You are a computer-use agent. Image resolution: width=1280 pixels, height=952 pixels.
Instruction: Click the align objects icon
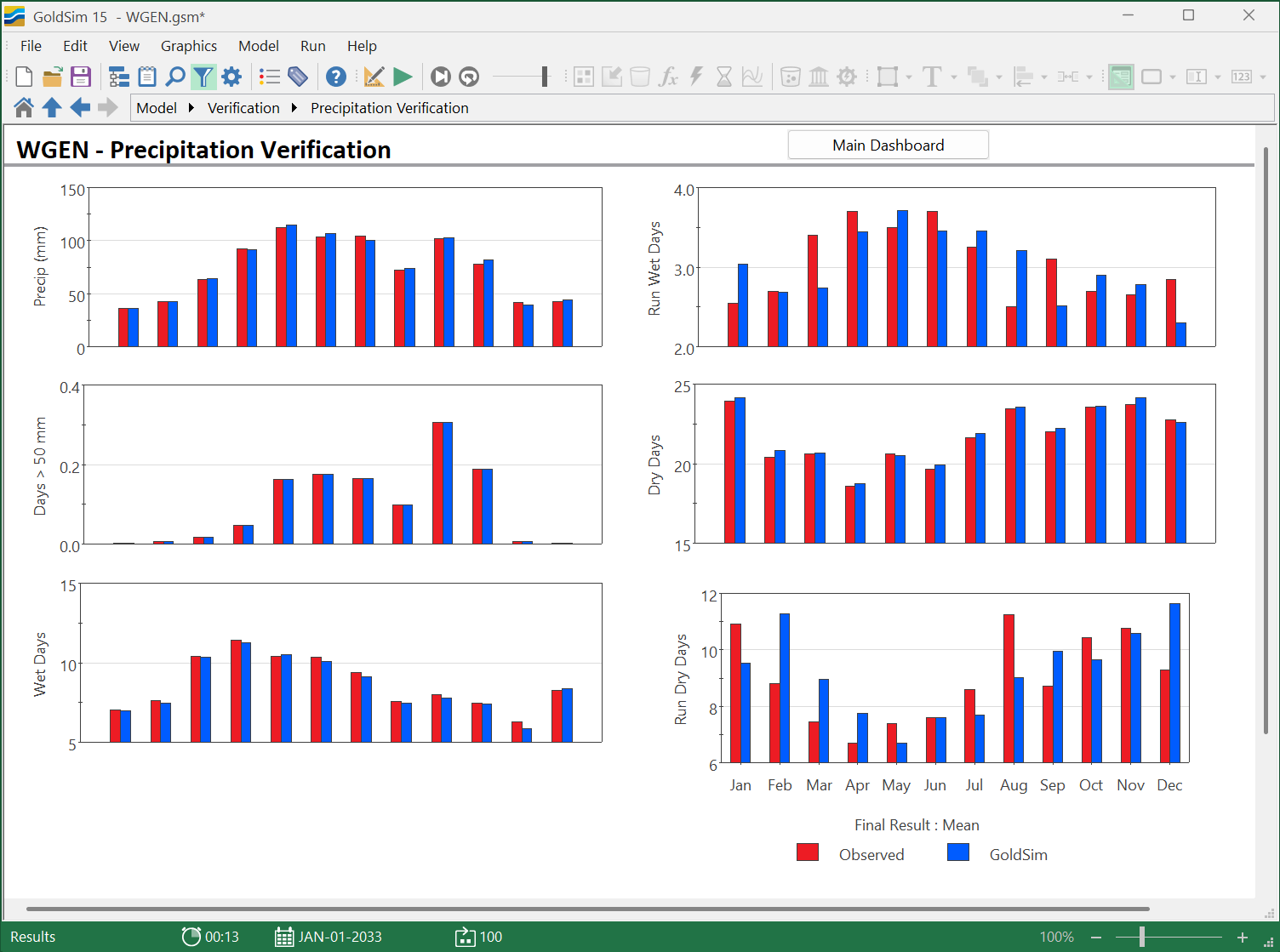[1023, 77]
